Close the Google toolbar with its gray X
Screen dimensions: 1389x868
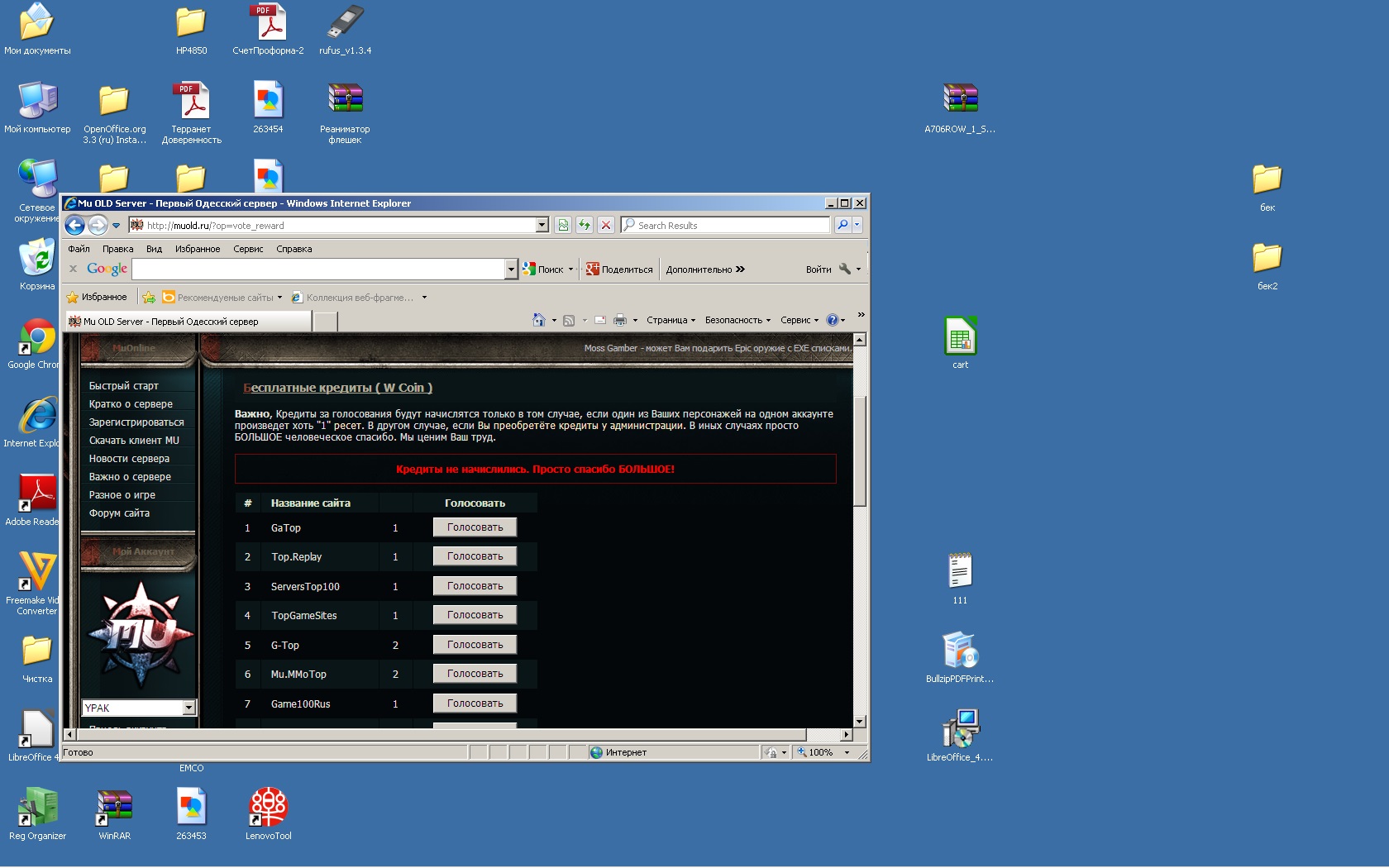(x=73, y=269)
